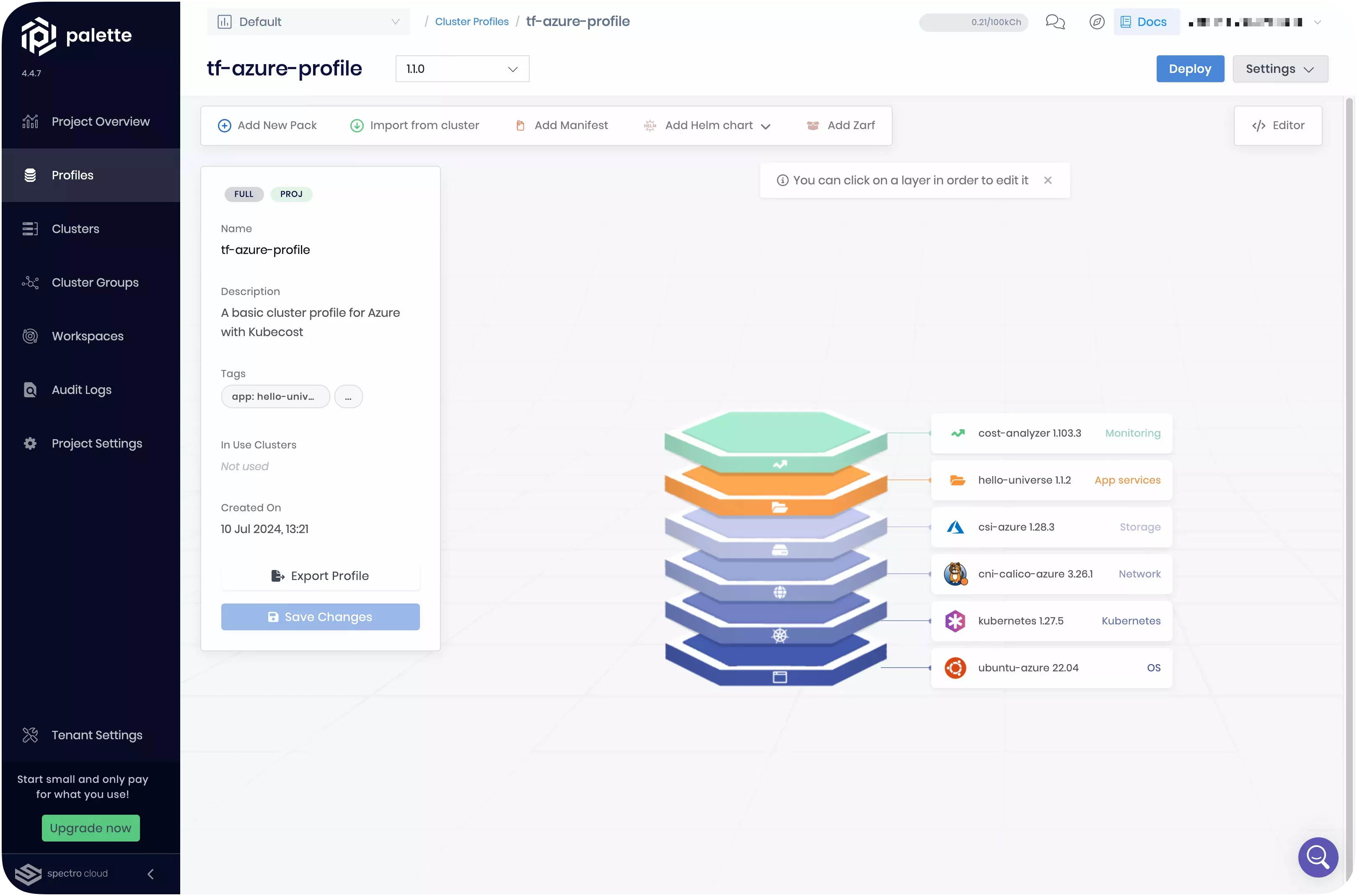Click the FULL badge

click(243, 194)
